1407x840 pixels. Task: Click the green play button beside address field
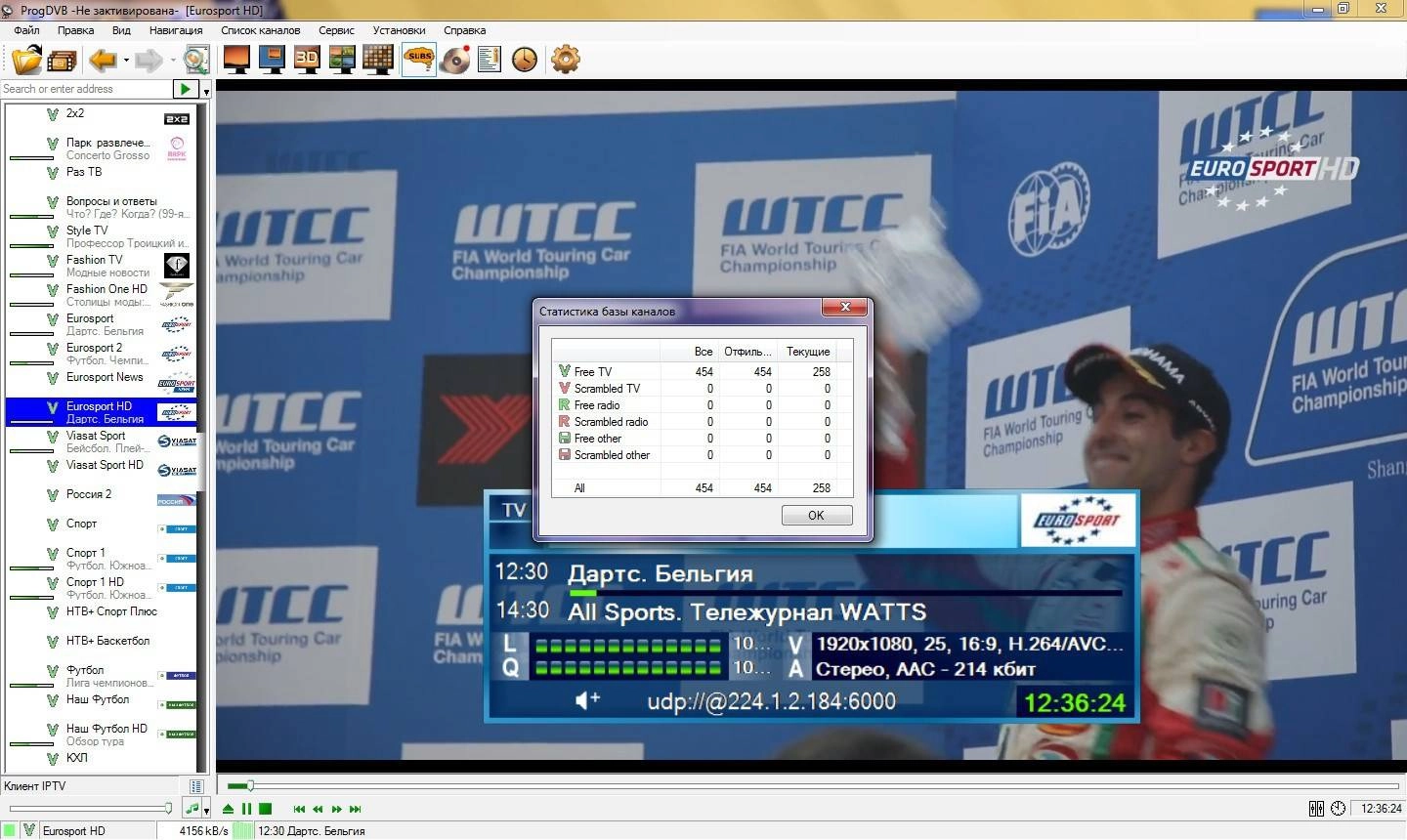186,89
